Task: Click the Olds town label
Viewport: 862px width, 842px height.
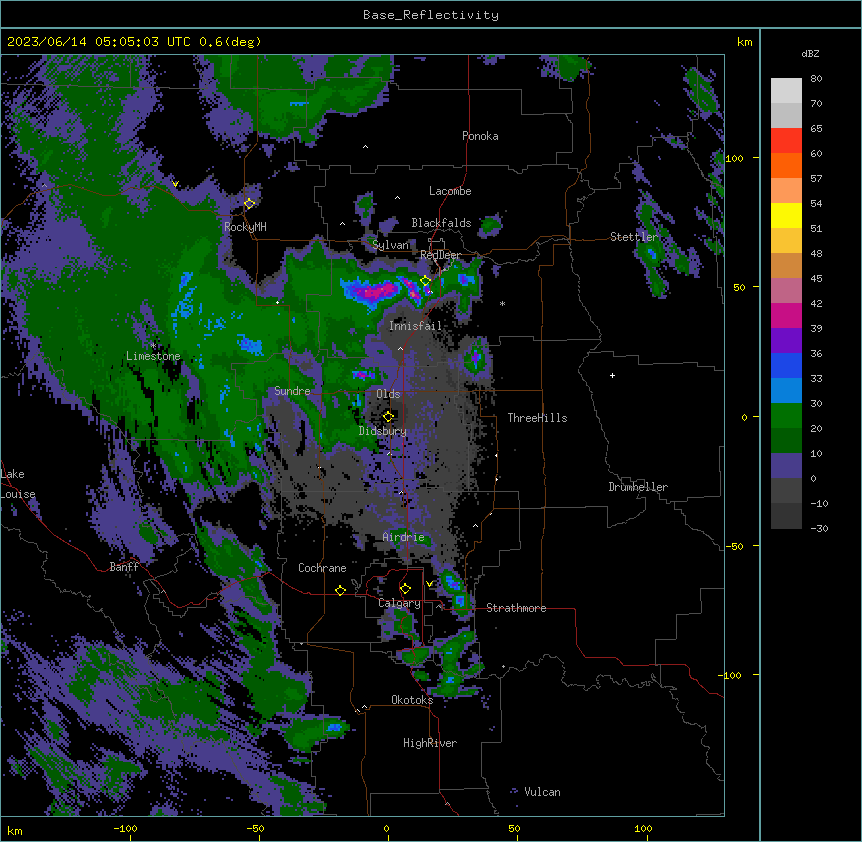Action: coord(388,394)
